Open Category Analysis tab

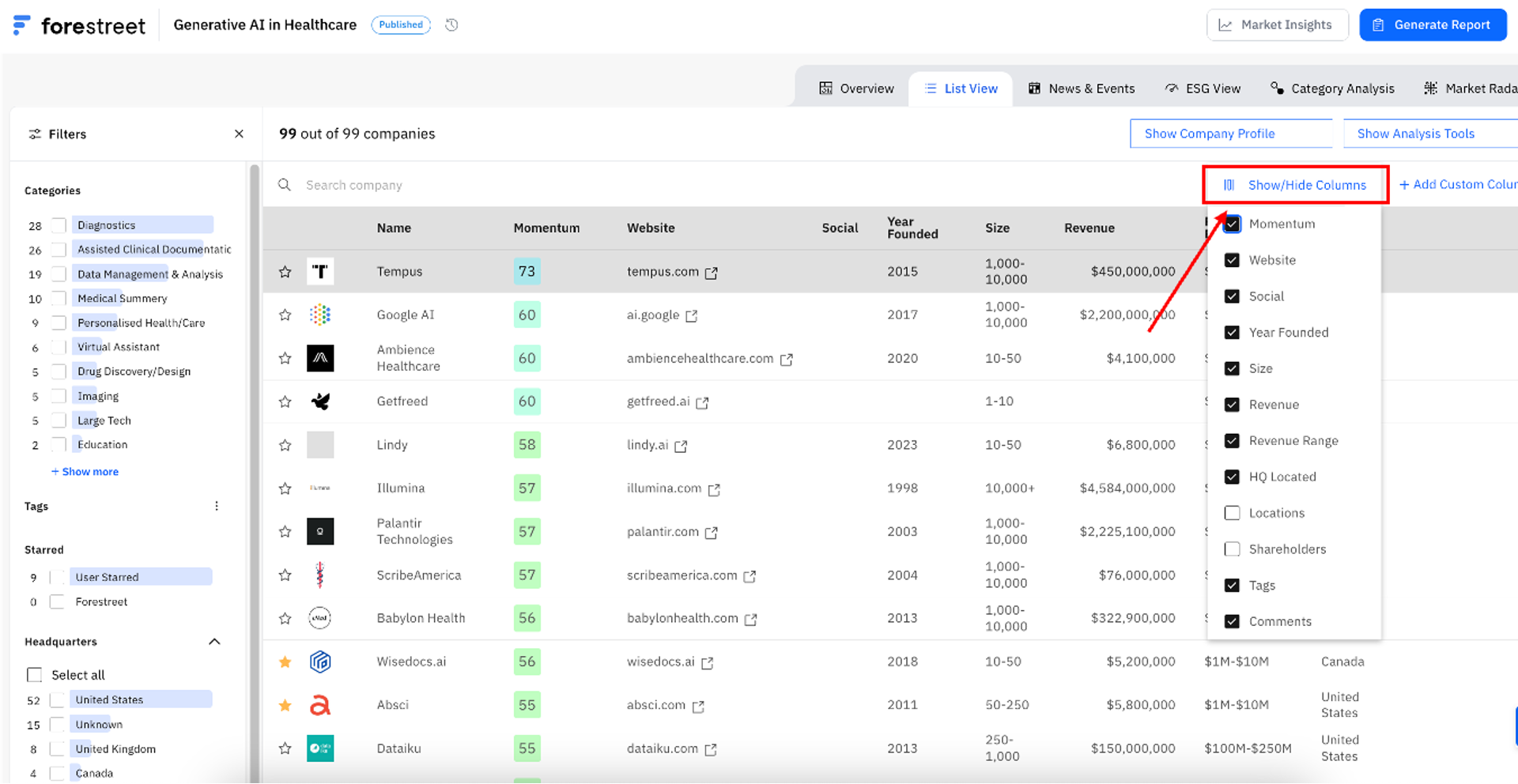(1332, 89)
